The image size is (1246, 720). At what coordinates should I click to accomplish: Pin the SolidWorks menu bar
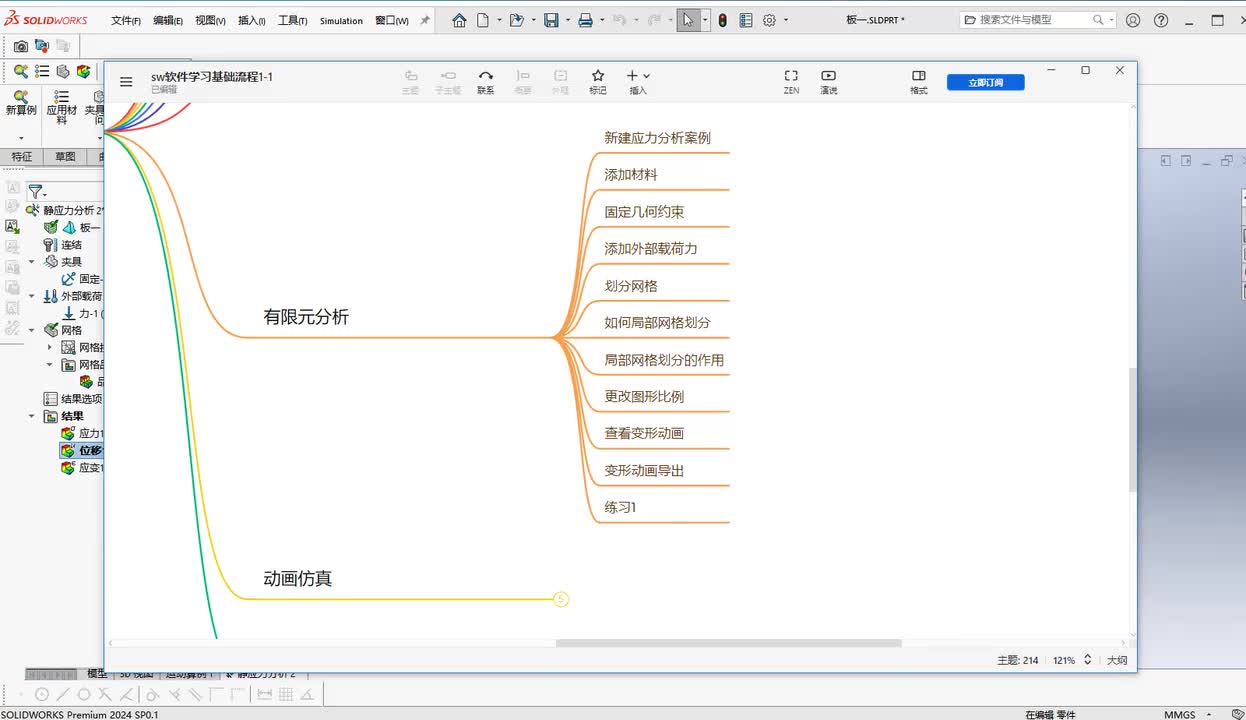pyautogui.click(x=424, y=20)
